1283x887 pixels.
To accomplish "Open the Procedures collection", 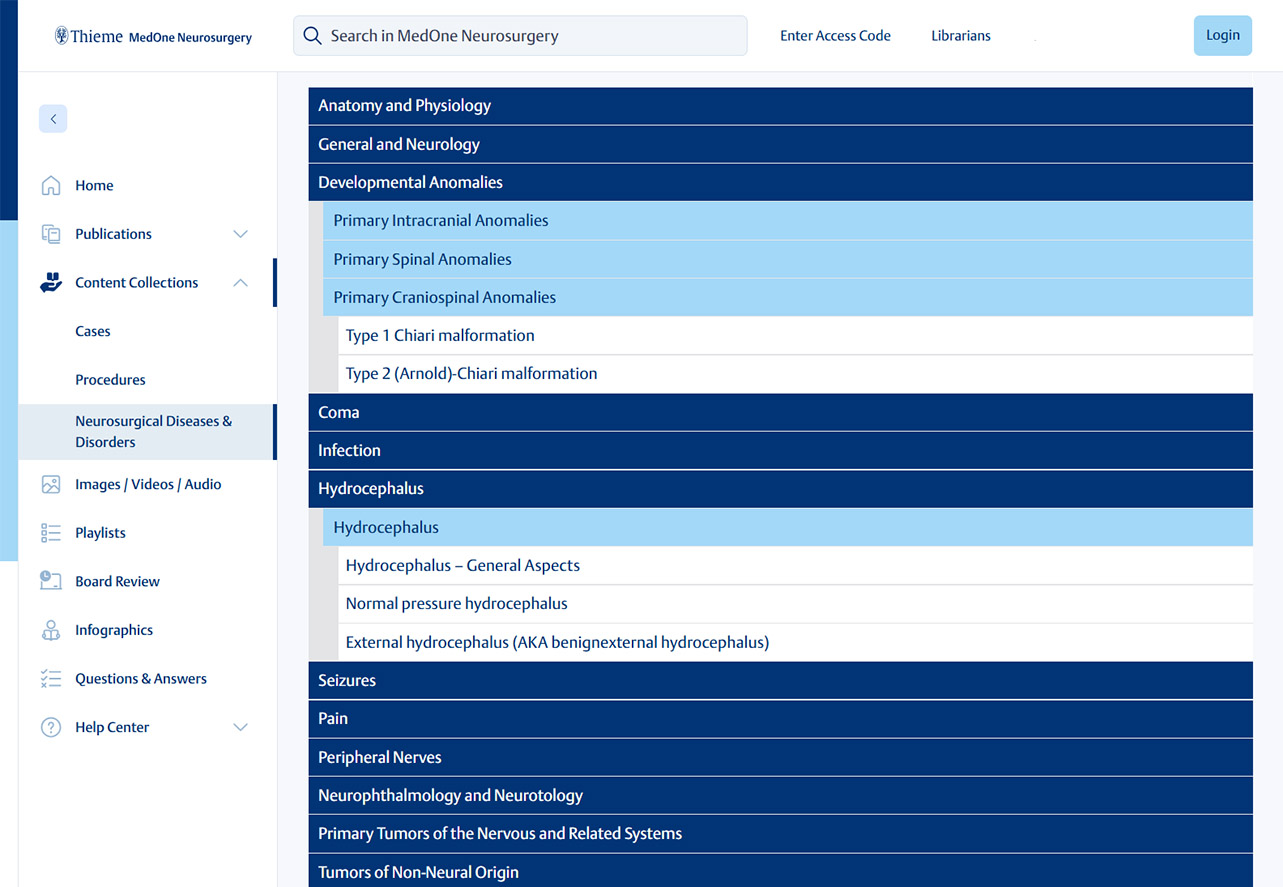I will pos(110,379).
